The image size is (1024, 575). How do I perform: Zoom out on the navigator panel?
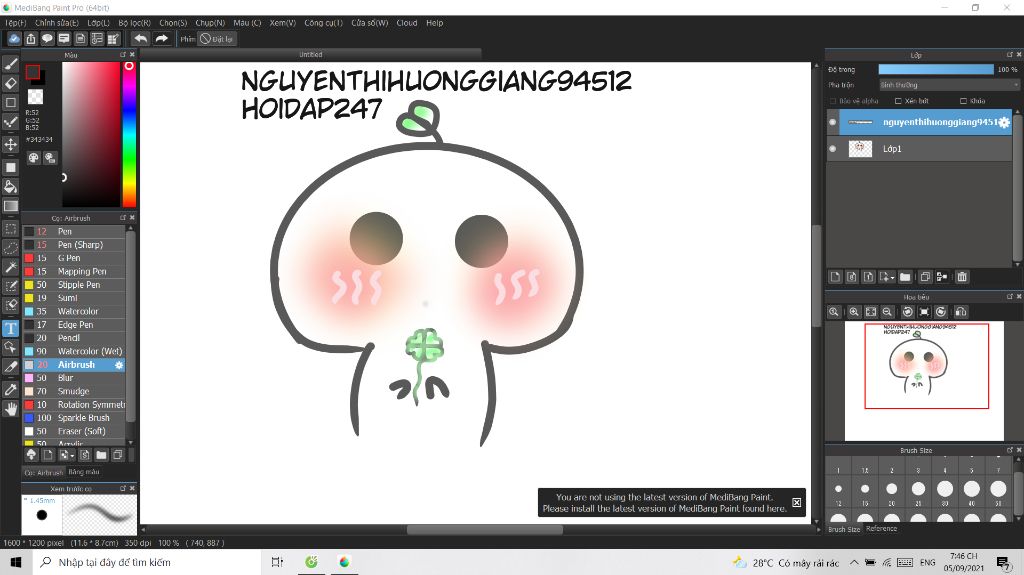tap(887, 312)
